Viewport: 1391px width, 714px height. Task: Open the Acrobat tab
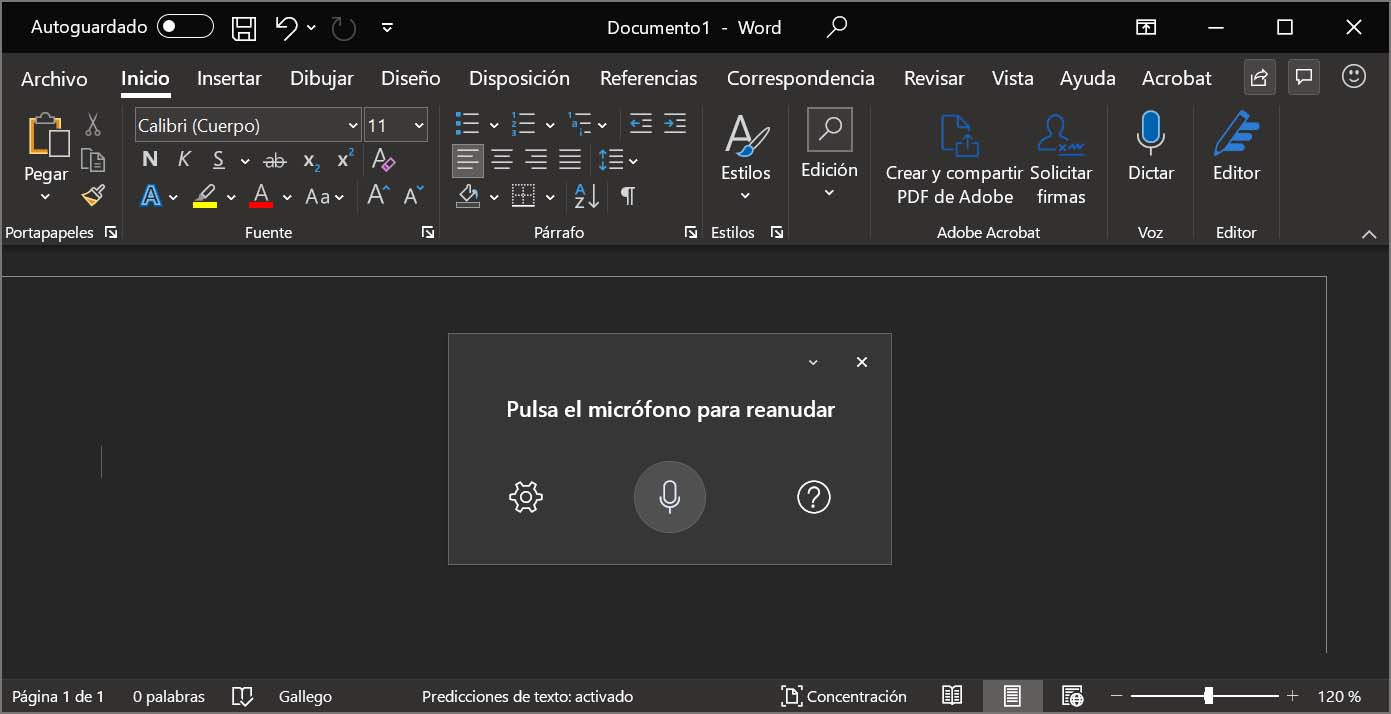[x=1176, y=78]
